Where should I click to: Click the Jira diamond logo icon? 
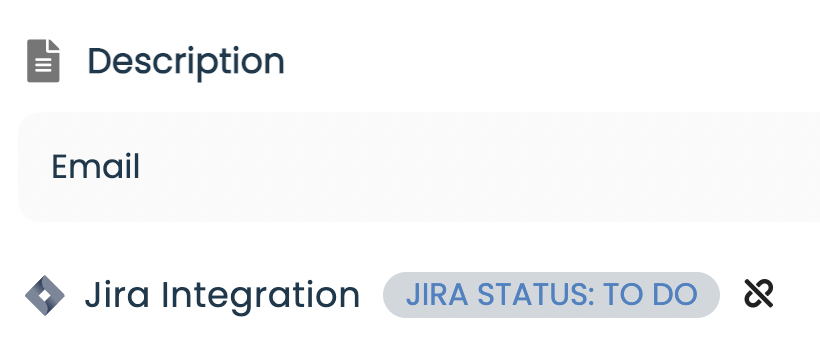(x=45, y=295)
